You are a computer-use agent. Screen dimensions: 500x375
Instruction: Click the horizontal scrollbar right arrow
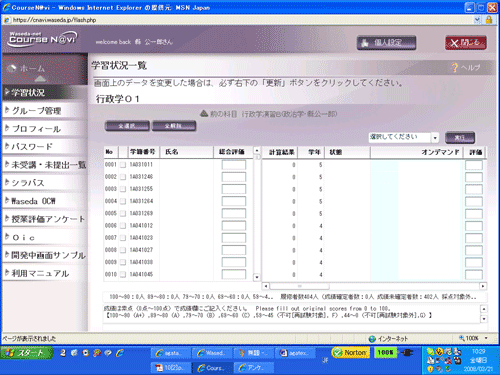483,286
